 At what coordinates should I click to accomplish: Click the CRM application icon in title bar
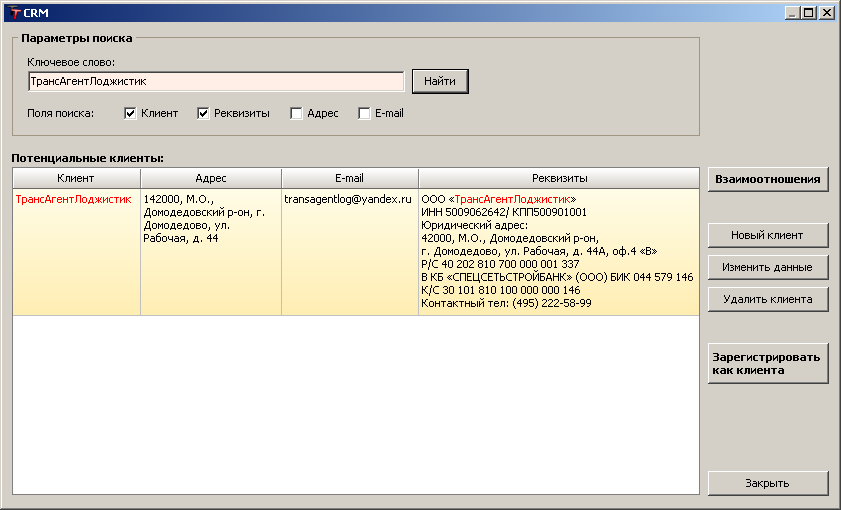14,13
